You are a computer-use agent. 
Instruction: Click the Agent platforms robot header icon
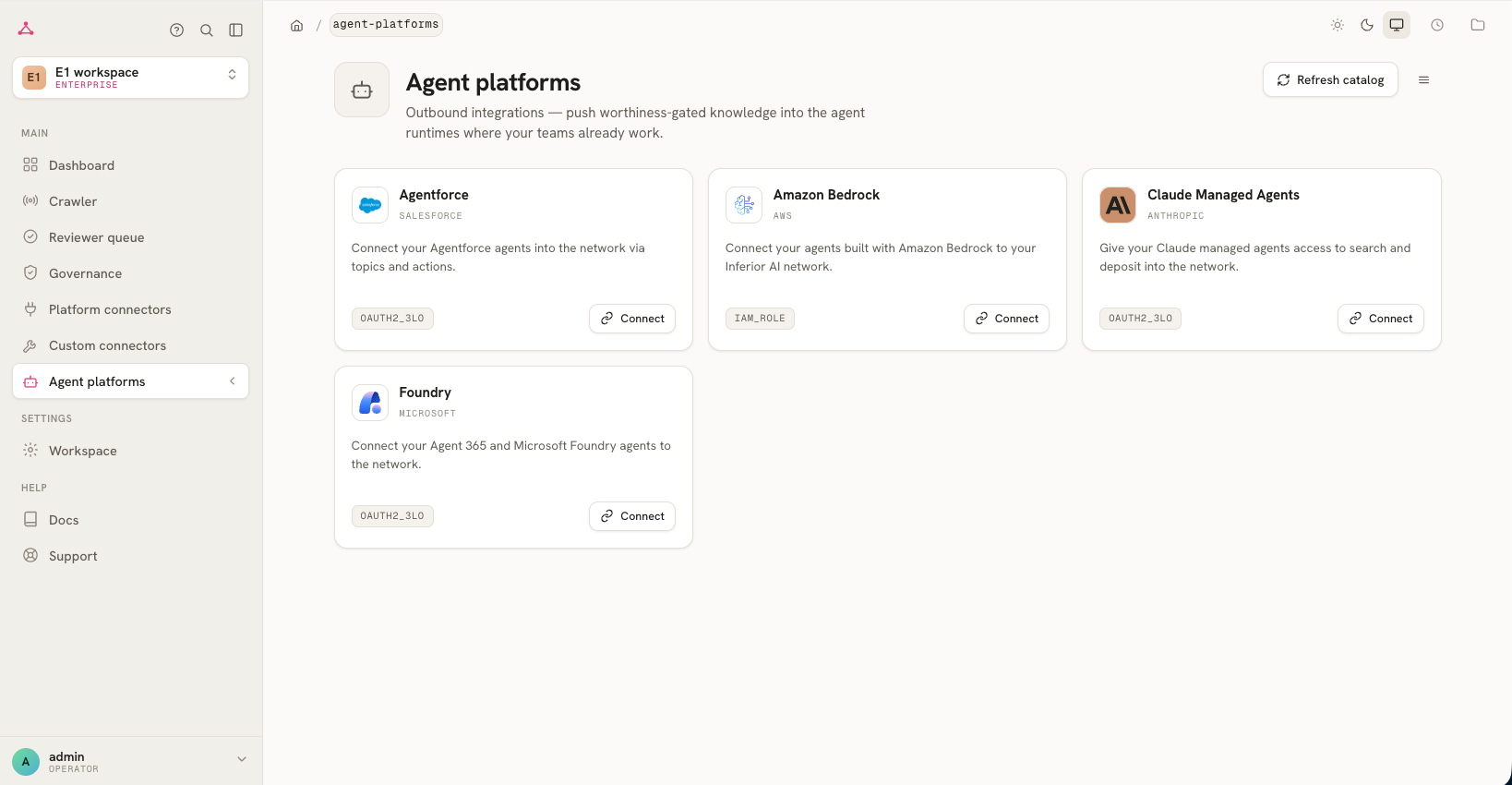pos(362,90)
